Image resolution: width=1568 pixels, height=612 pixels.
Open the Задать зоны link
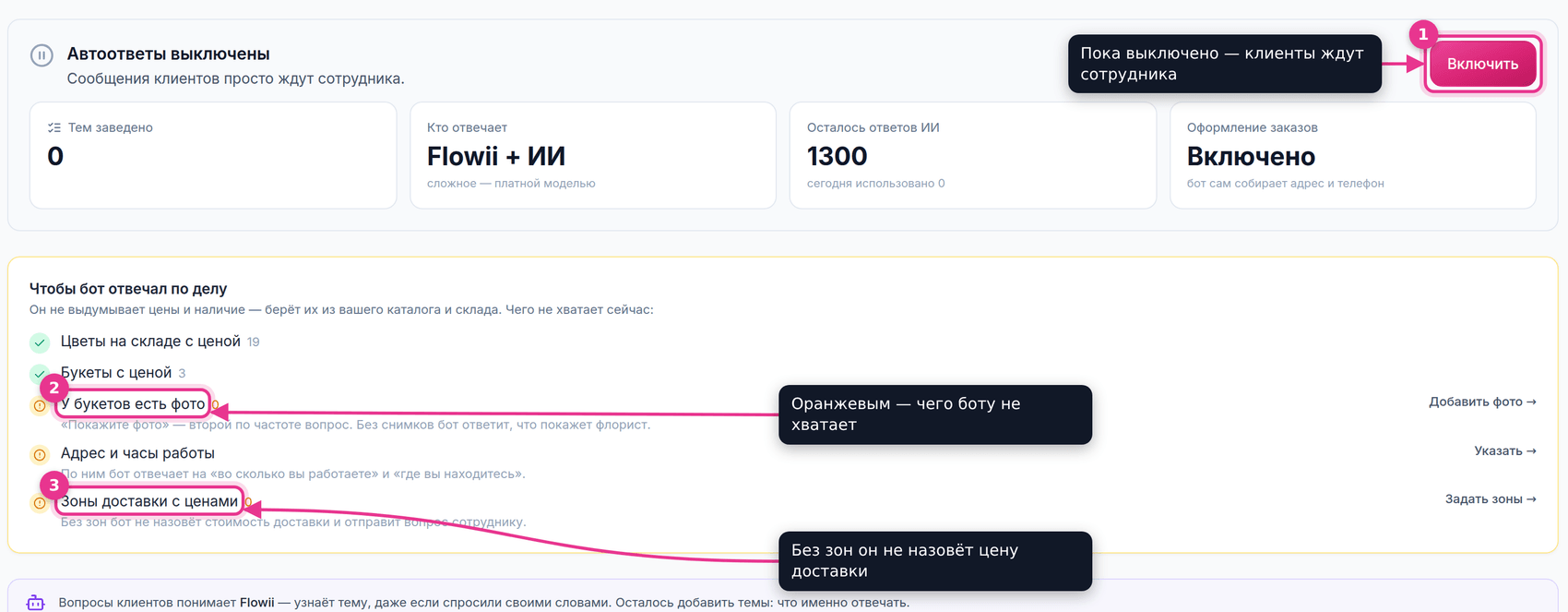(1491, 498)
